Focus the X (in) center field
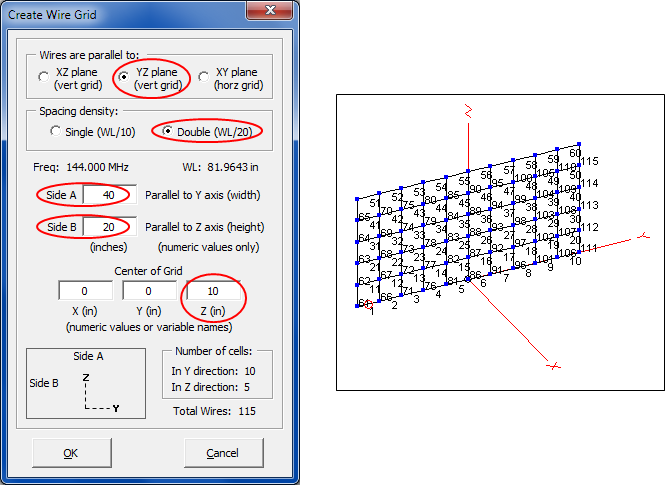The image size is (665, 485). (84, 291)
